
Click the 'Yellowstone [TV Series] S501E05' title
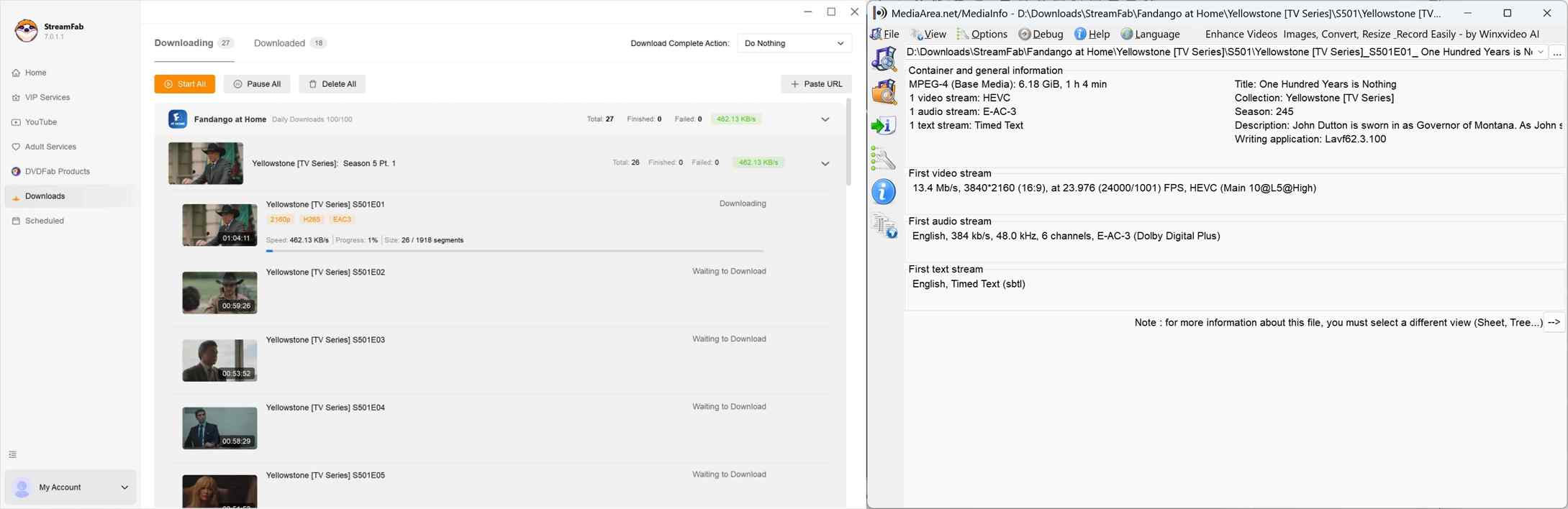coord(325,475)
